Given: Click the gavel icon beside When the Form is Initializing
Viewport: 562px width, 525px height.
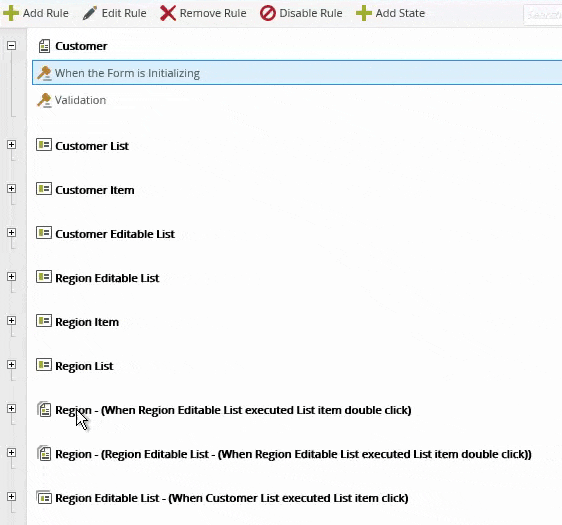Looking at the screenshot, I should (44, 73).
